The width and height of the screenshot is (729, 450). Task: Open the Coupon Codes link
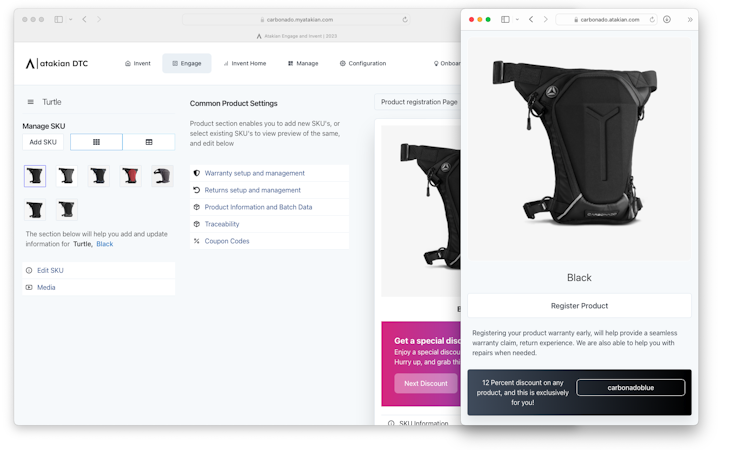[269, 241]
